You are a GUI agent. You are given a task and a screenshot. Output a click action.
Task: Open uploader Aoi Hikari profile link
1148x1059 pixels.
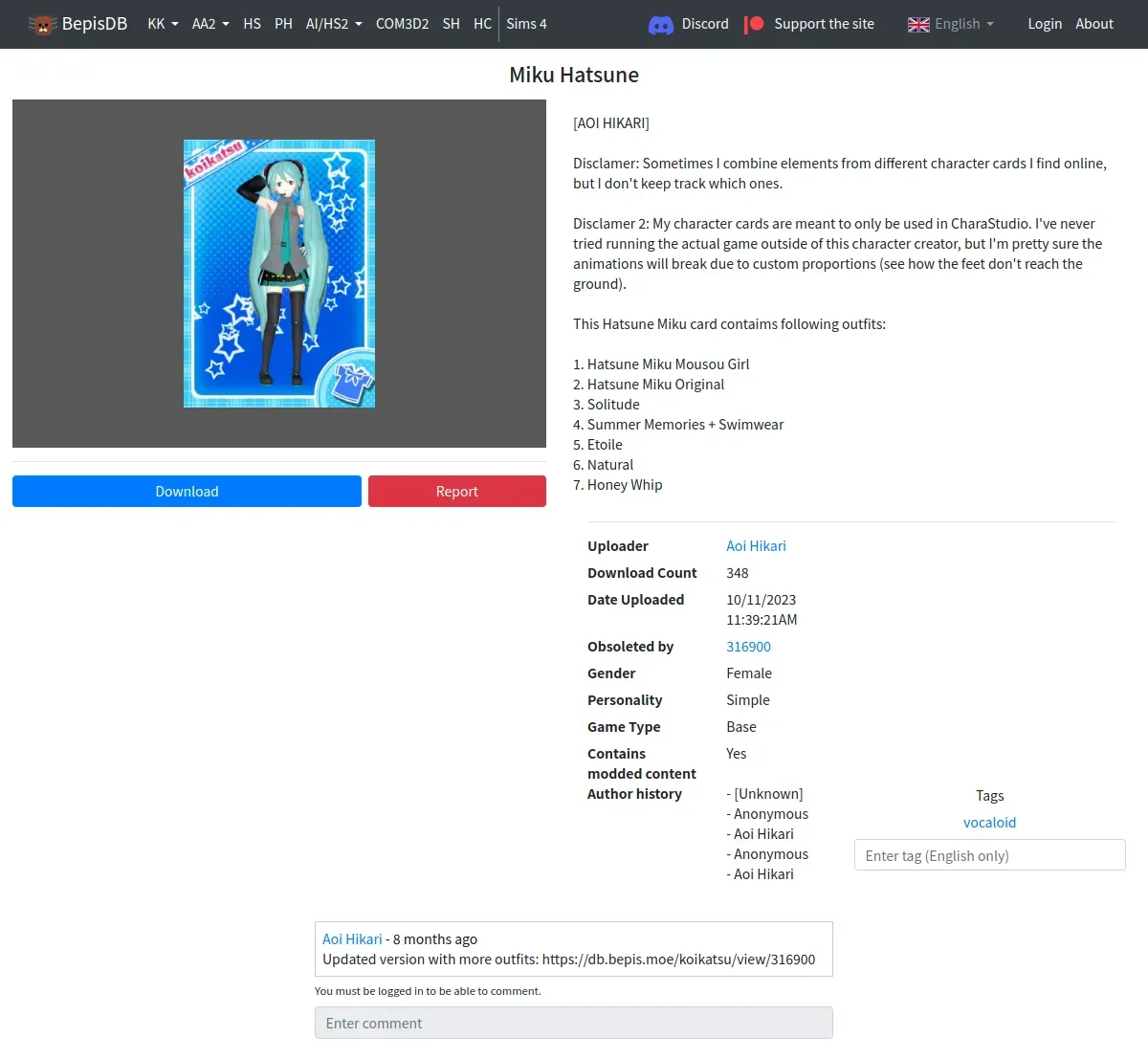[x=756, y=546]
